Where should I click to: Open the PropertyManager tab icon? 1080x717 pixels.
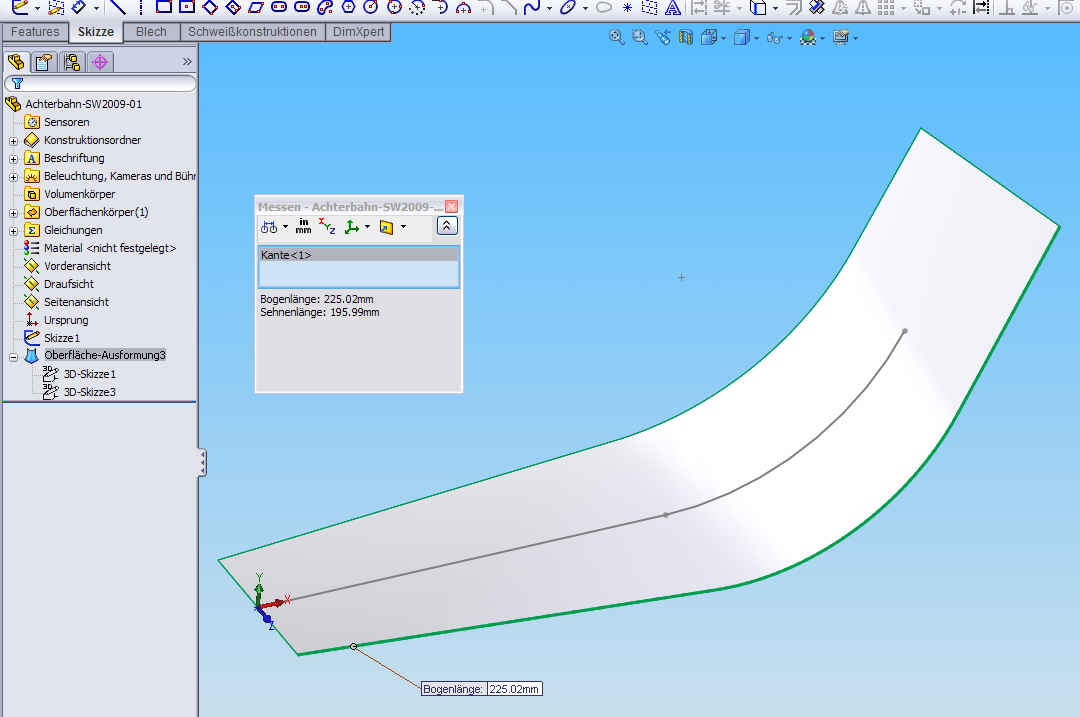[43, 62]
